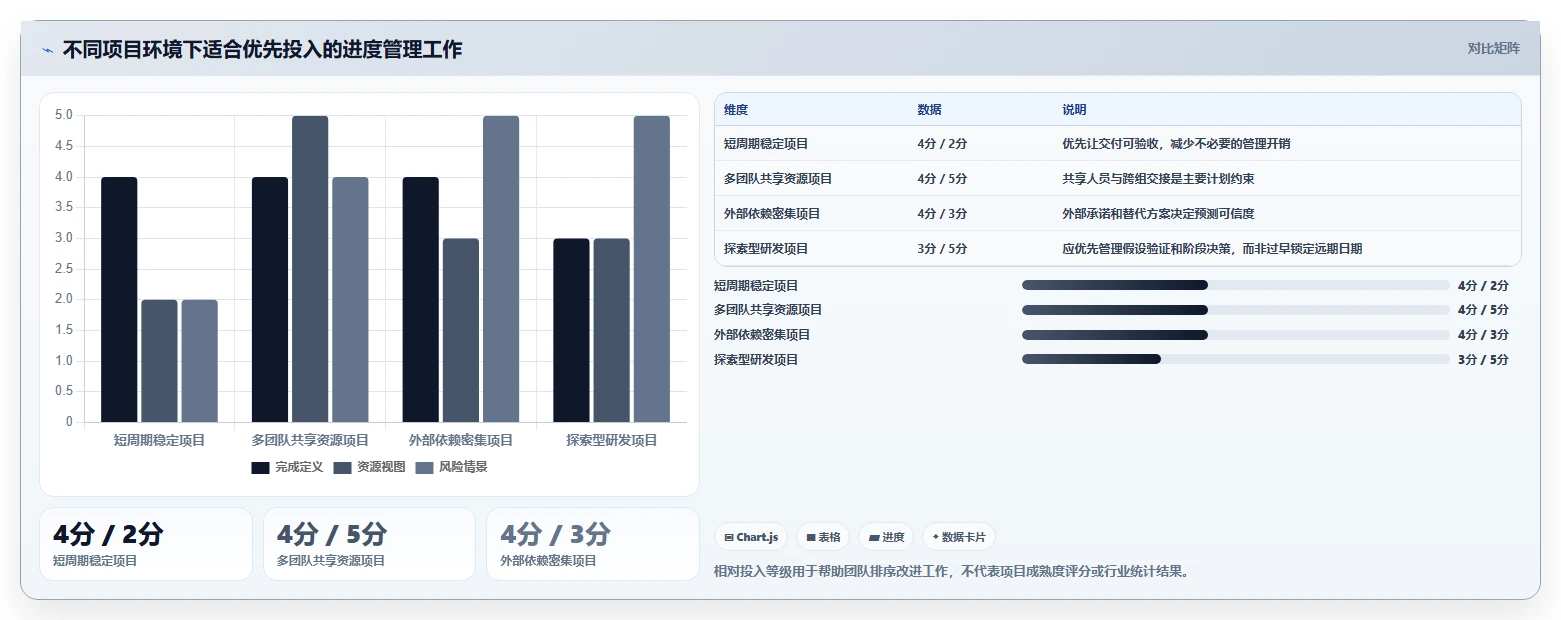Viewport: 1561px width, 620px height.
Task: Toggle the 完成定义 dataset in the chart legend
Action: (287, 467)
